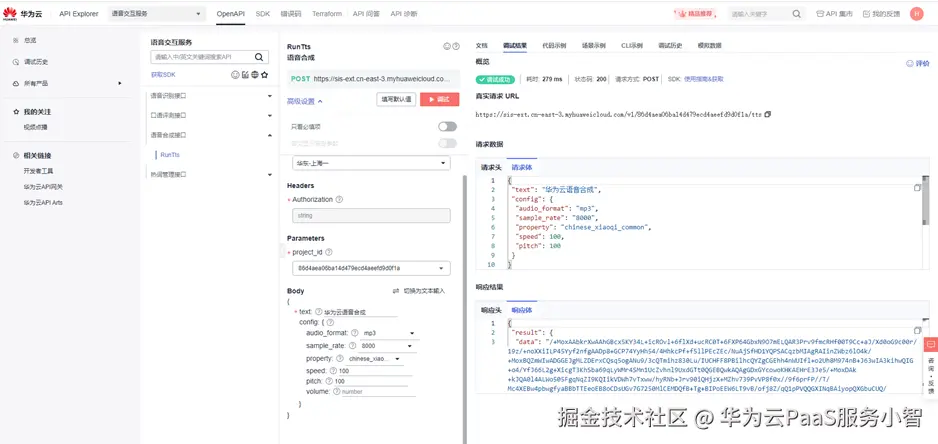The image size is (938, 444).
Task: Switch to the 请求头 tab
Action: coord(491,168)
